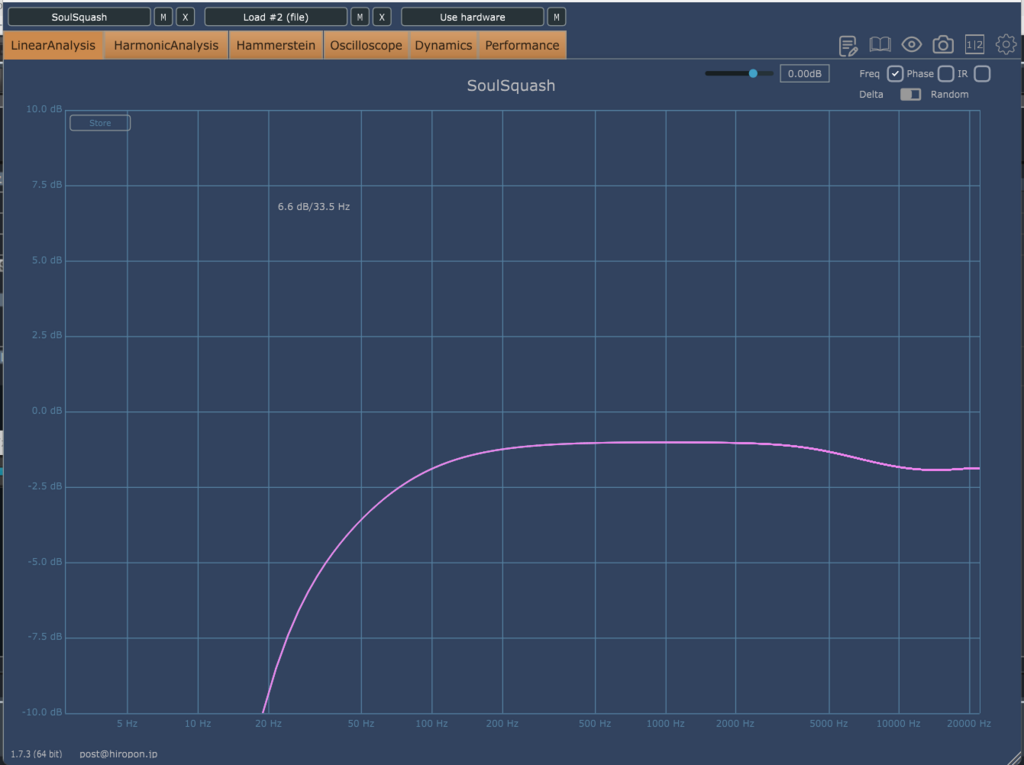Click the 100 Hz axis label
This screenshot has height=765, width=1024.
432,724
